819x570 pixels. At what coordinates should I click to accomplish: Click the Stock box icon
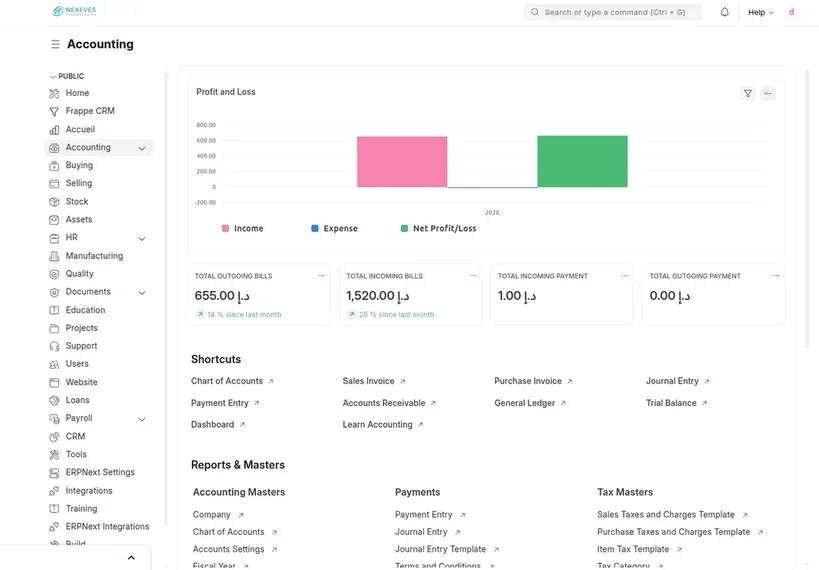pos(54,202)
